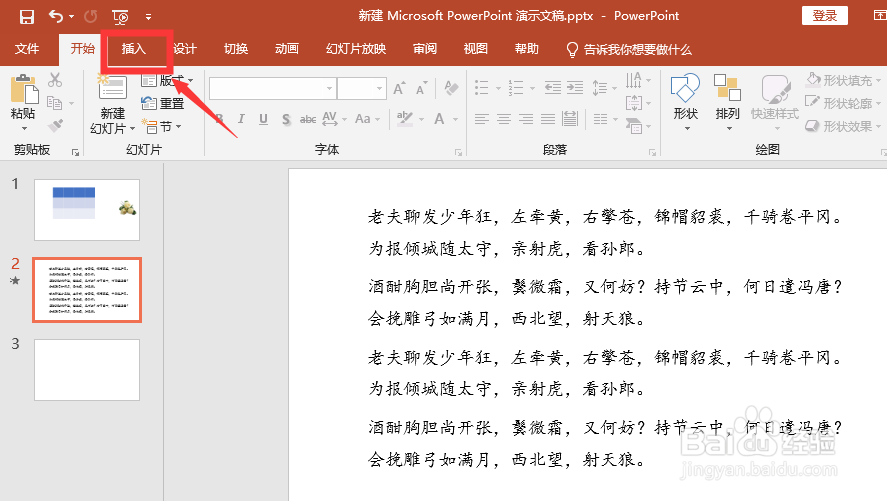
Task: Click the Redo icon
Action: 91,16
